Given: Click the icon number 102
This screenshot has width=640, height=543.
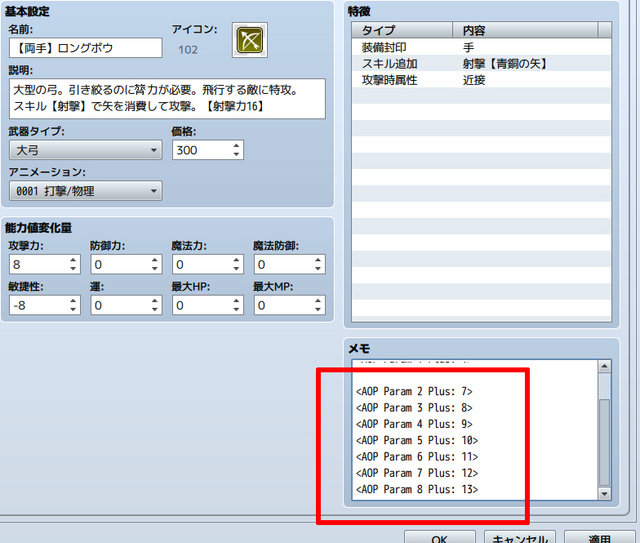Looking at the screenshot, I should [188, 50].
